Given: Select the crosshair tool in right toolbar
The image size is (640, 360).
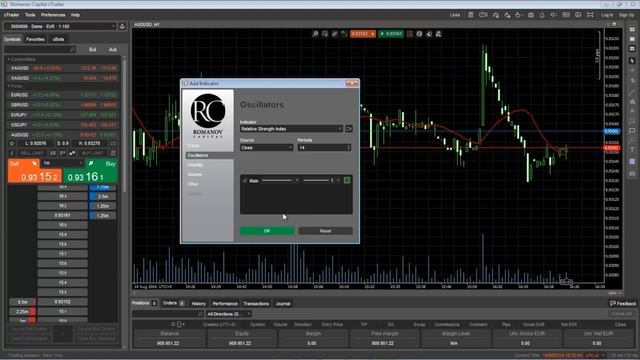Looking at the screenshot, I should pos(632,70).
